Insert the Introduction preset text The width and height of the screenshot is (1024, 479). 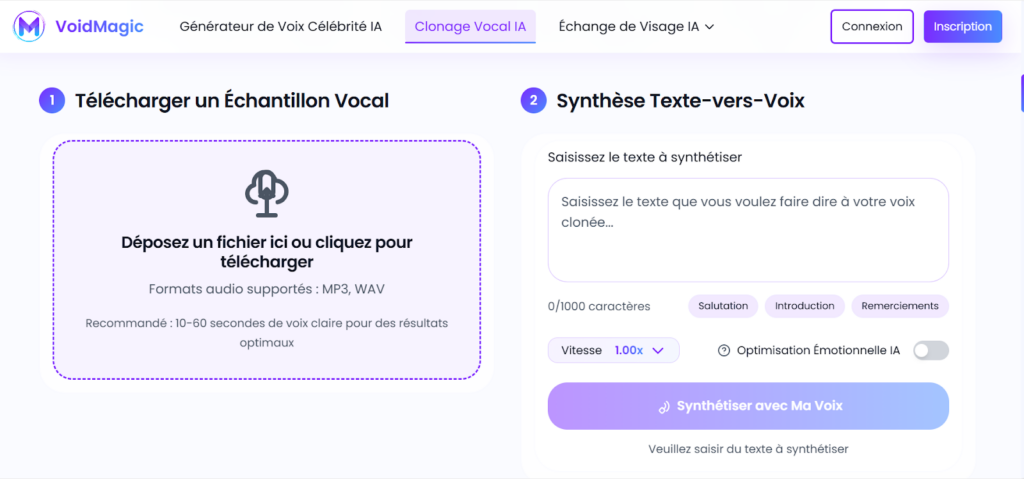[x=805, y=306]
